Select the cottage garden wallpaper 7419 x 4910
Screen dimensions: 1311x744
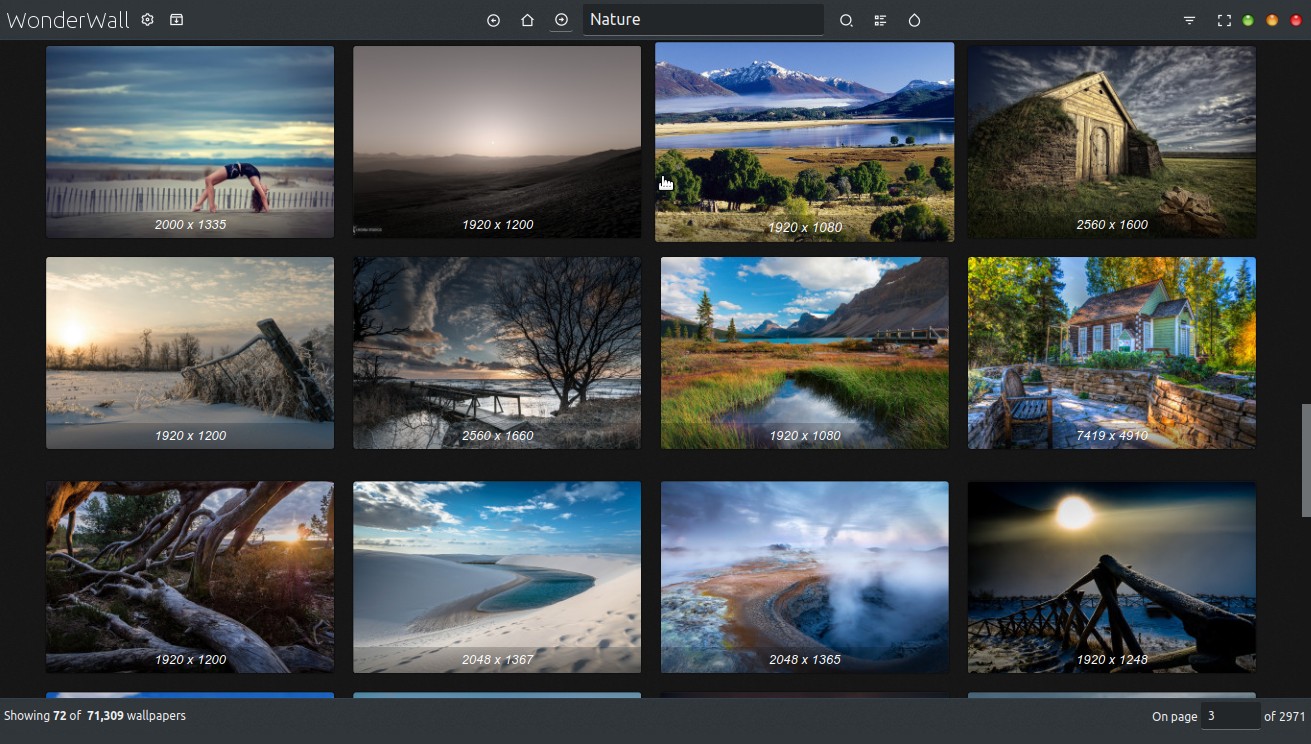pyautogui.click(x=1111, y=352)
